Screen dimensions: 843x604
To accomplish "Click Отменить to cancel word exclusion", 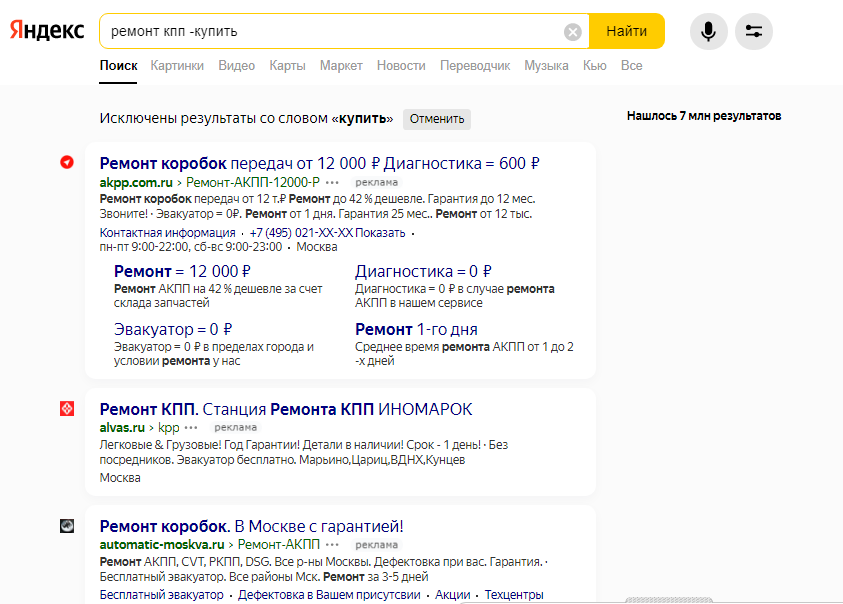I will [437, 119].
